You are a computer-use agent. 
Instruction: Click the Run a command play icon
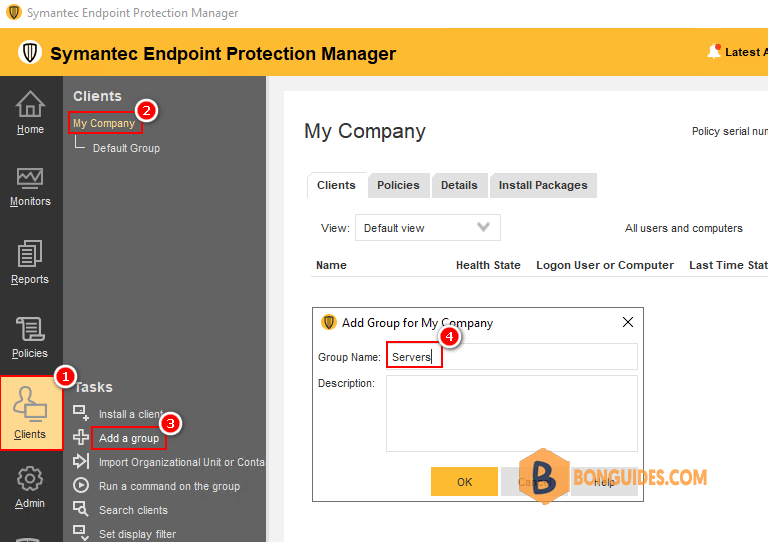(x=81, y=485)
